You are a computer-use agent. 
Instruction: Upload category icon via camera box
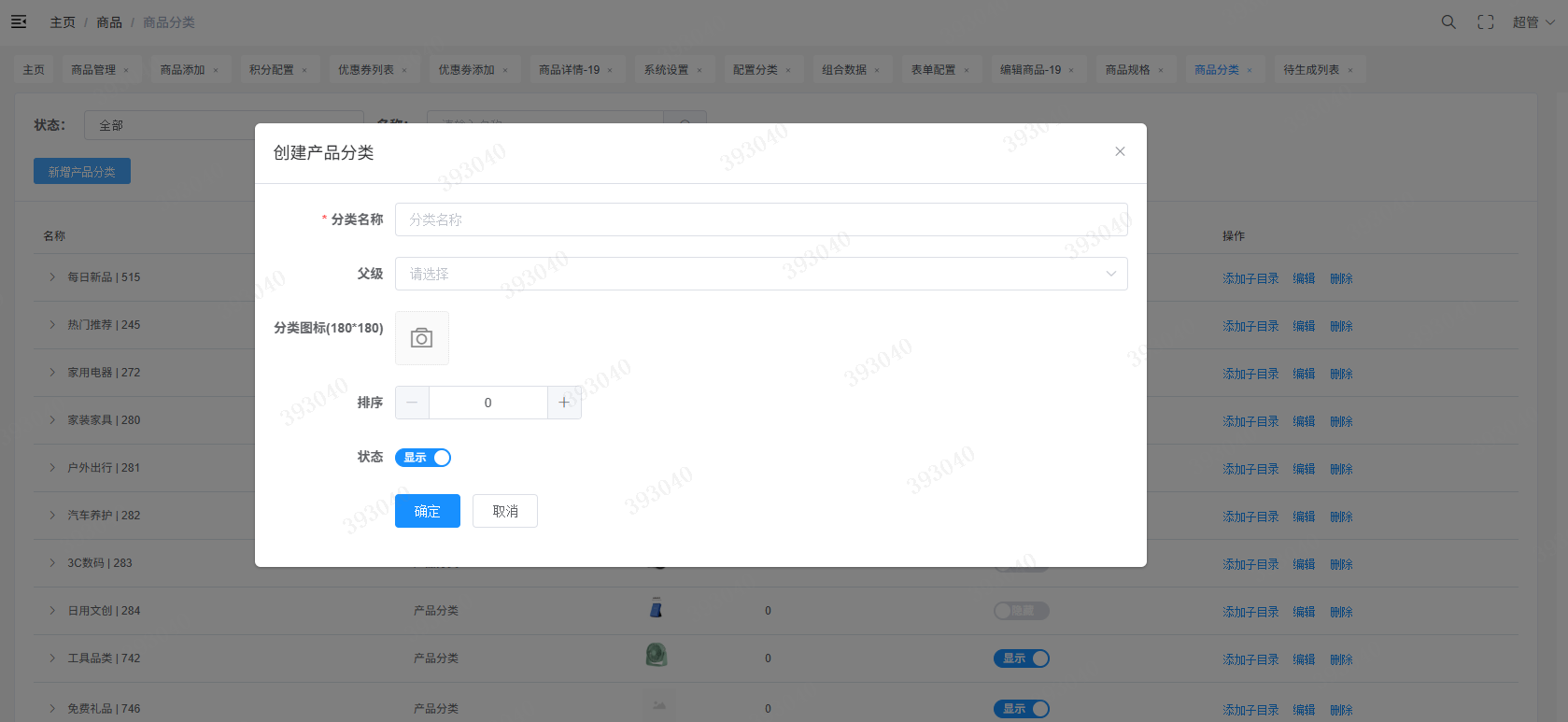[x=422, y=338]
